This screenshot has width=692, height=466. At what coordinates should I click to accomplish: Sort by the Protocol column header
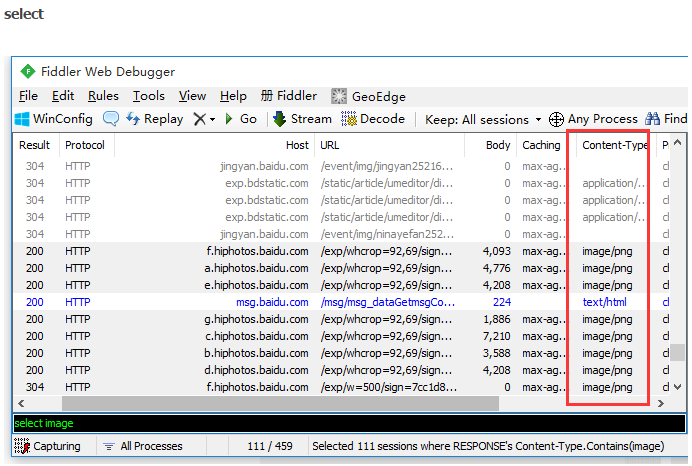coord(85,145)
